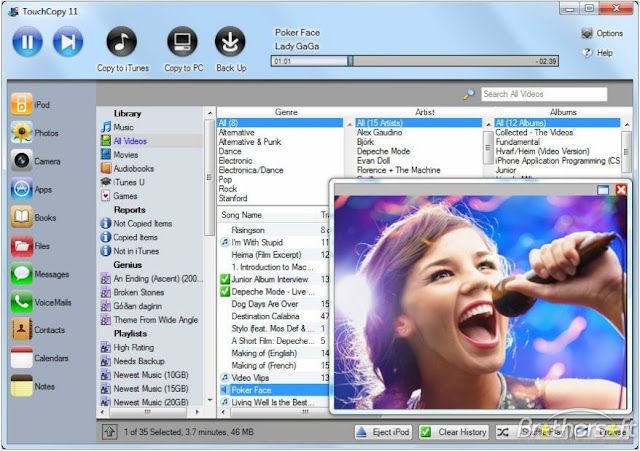Open Options
Viewport: 640px width, 451px height.
602,33
